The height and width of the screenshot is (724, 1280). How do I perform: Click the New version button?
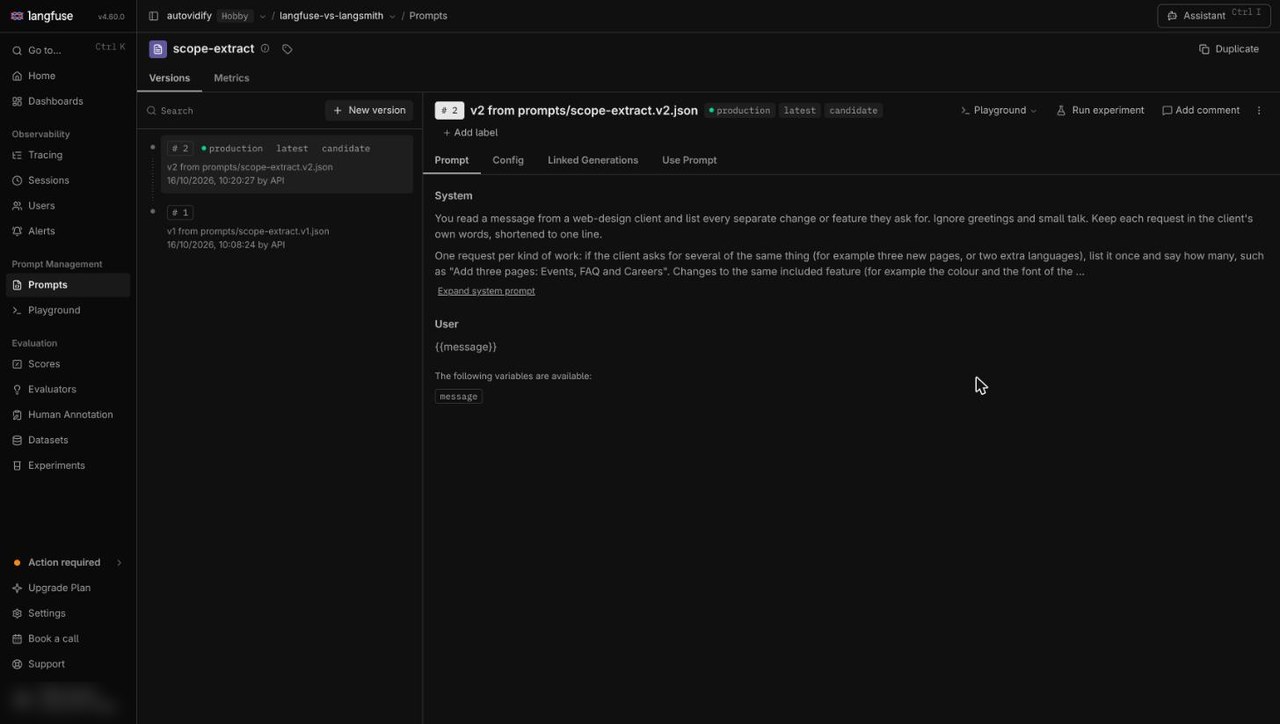369,110
